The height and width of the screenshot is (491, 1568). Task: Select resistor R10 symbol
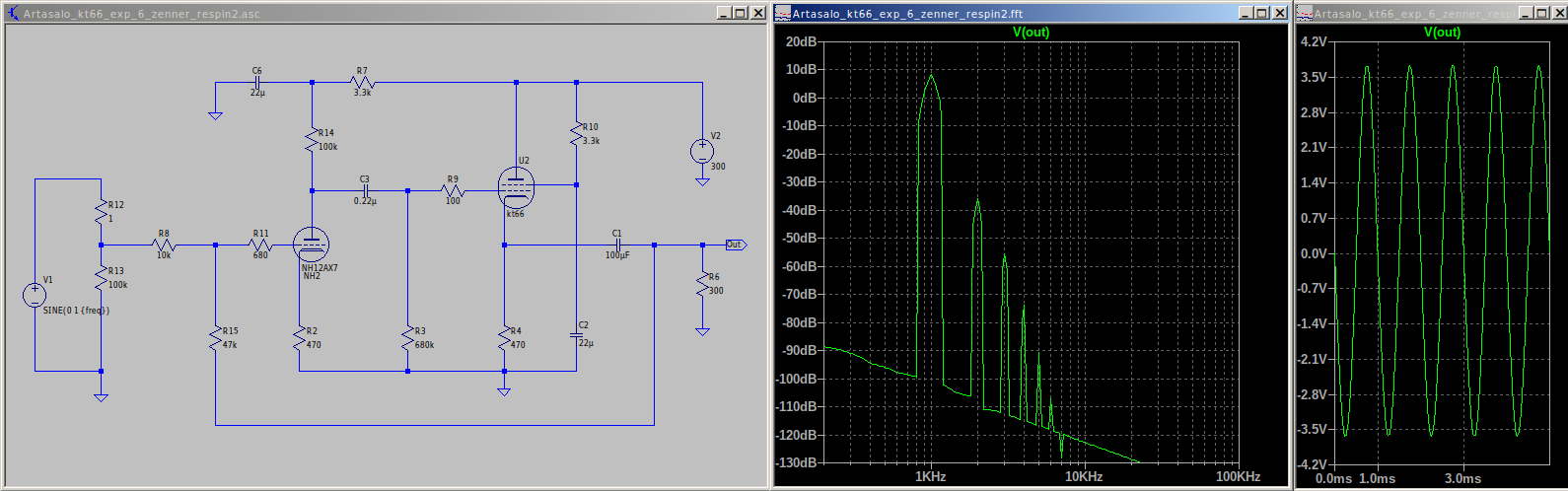pos(576,133)
